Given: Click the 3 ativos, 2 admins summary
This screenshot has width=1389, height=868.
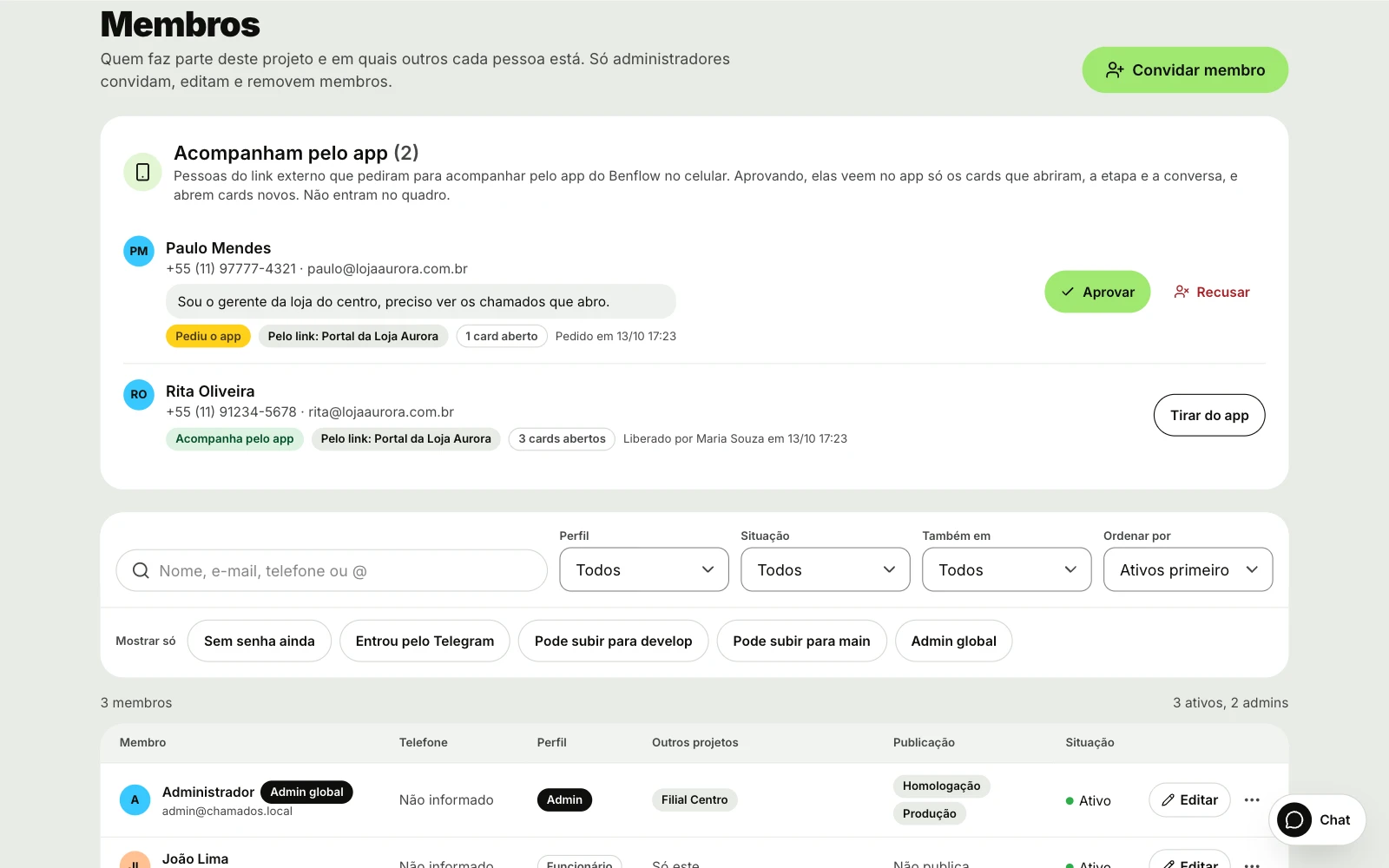Looking at the screenshot, I should [1230, 702].
